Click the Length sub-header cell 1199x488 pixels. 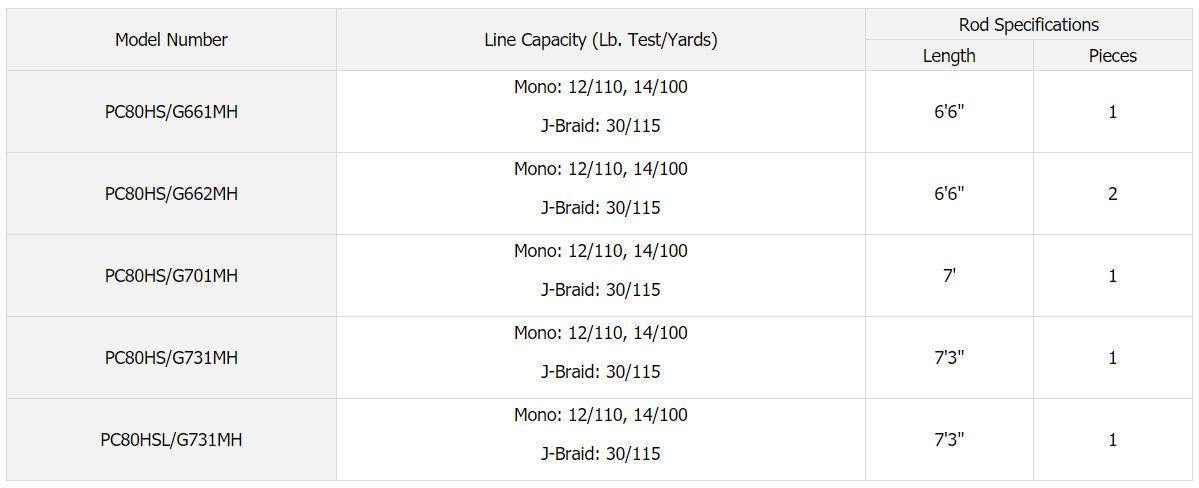click(948, 56)
